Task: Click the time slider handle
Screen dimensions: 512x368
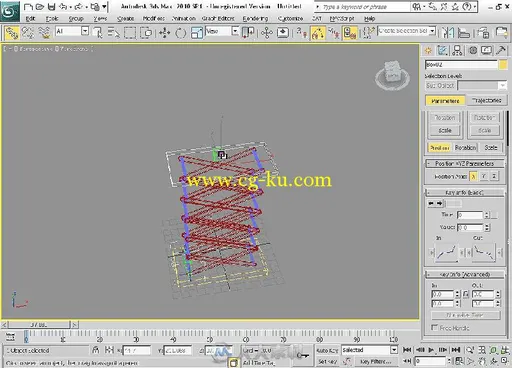Action: 39,324
